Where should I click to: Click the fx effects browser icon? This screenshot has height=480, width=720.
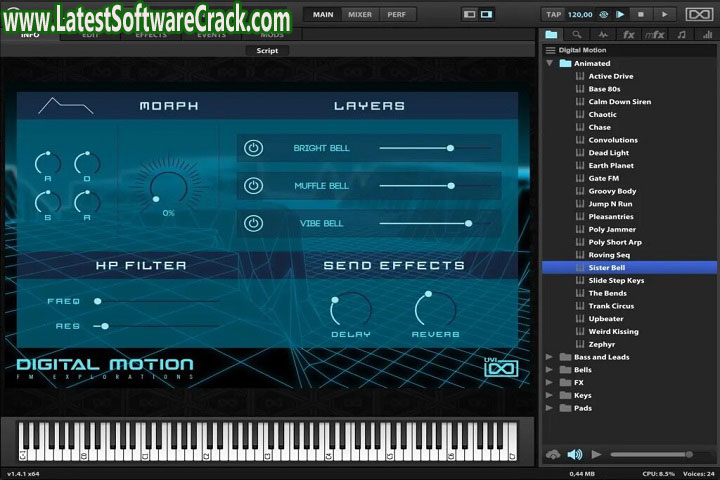(x=629, y=34)
